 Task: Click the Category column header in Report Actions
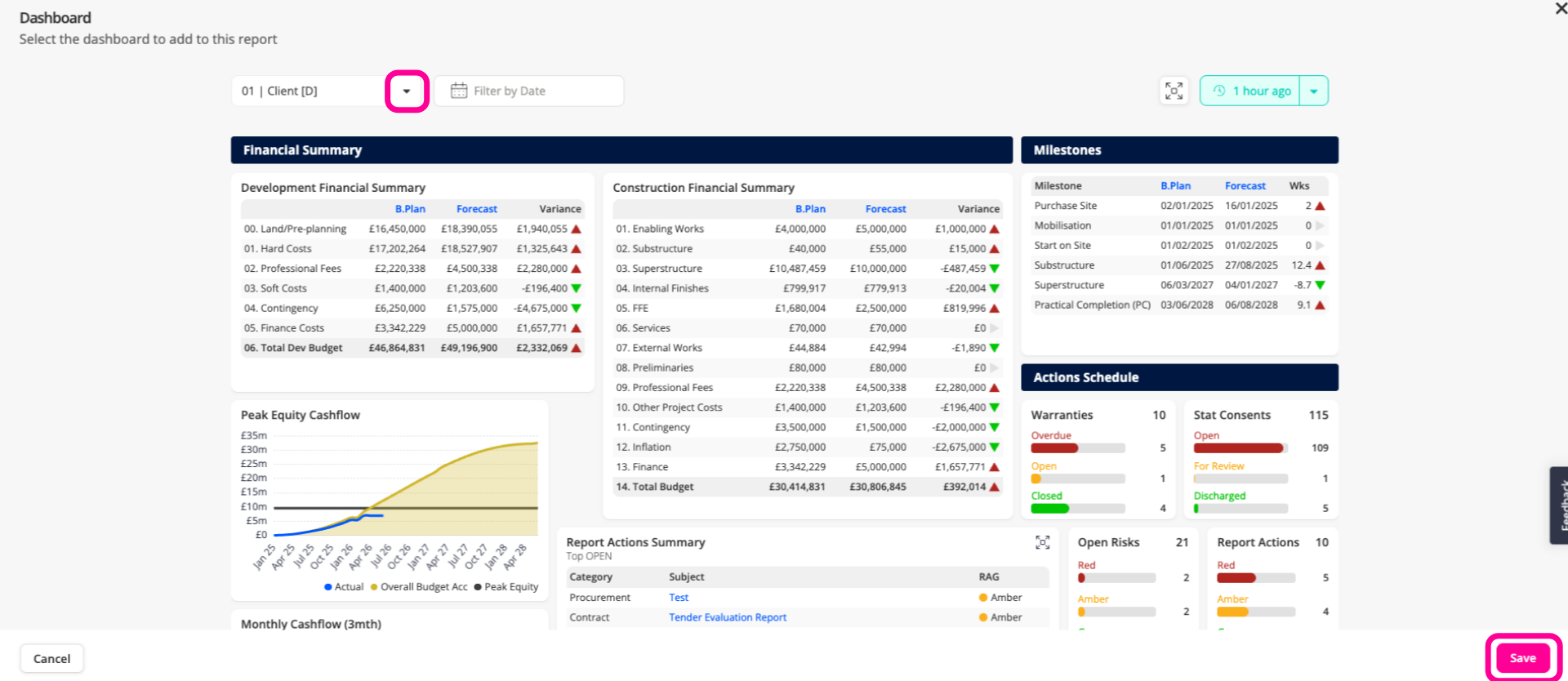click(590, 577)
